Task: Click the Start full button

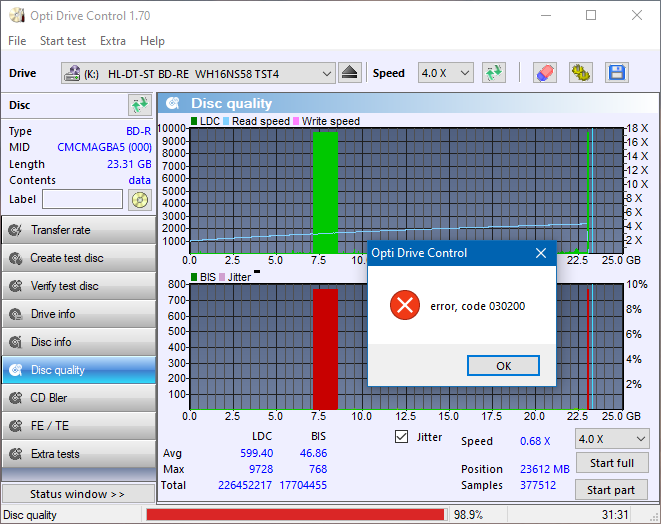Action: [x=612, y=463]
